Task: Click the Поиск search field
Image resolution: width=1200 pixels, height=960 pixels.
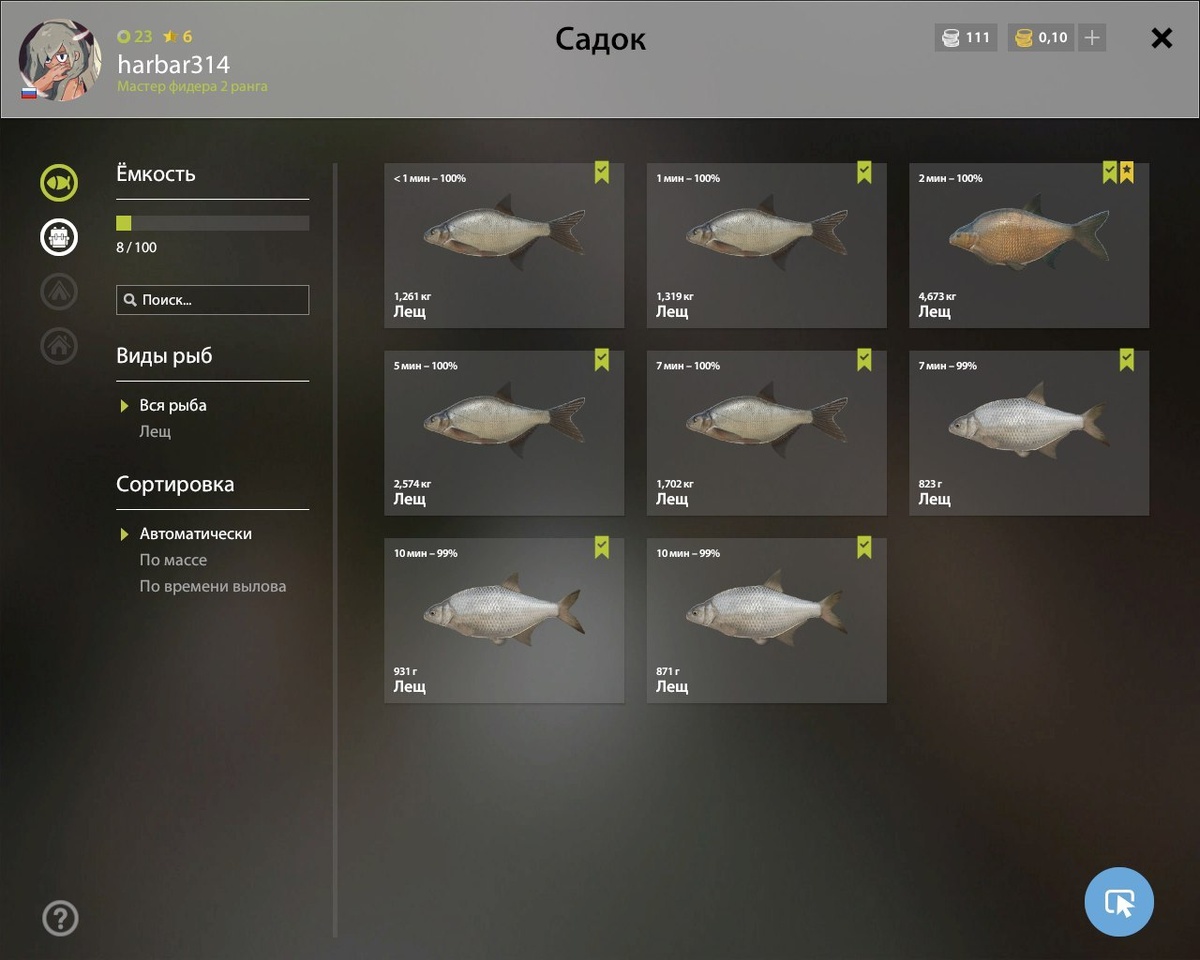Action: click(213, 300)
